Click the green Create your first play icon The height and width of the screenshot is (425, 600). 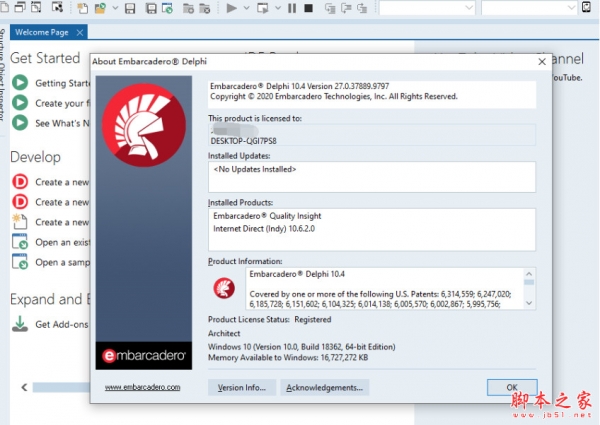pyautogui.click(x=20, y=103)
